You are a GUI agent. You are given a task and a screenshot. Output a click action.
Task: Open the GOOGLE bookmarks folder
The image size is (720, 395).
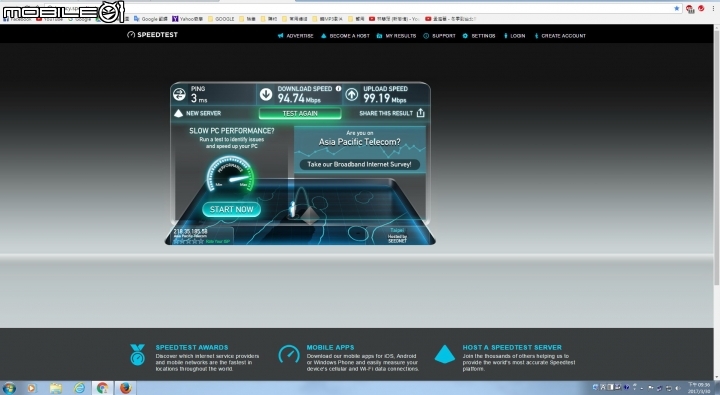click(221, 19)
